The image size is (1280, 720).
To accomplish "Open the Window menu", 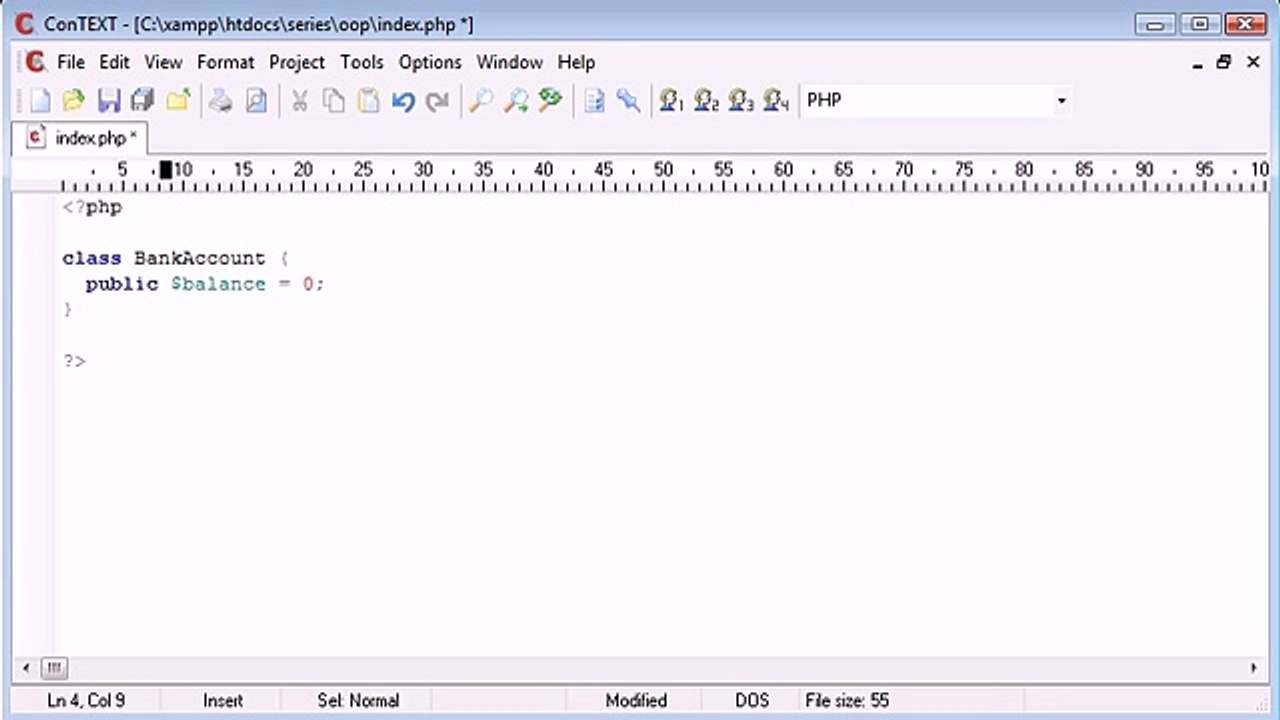I will pyautogui.click(x=509, y=62).
